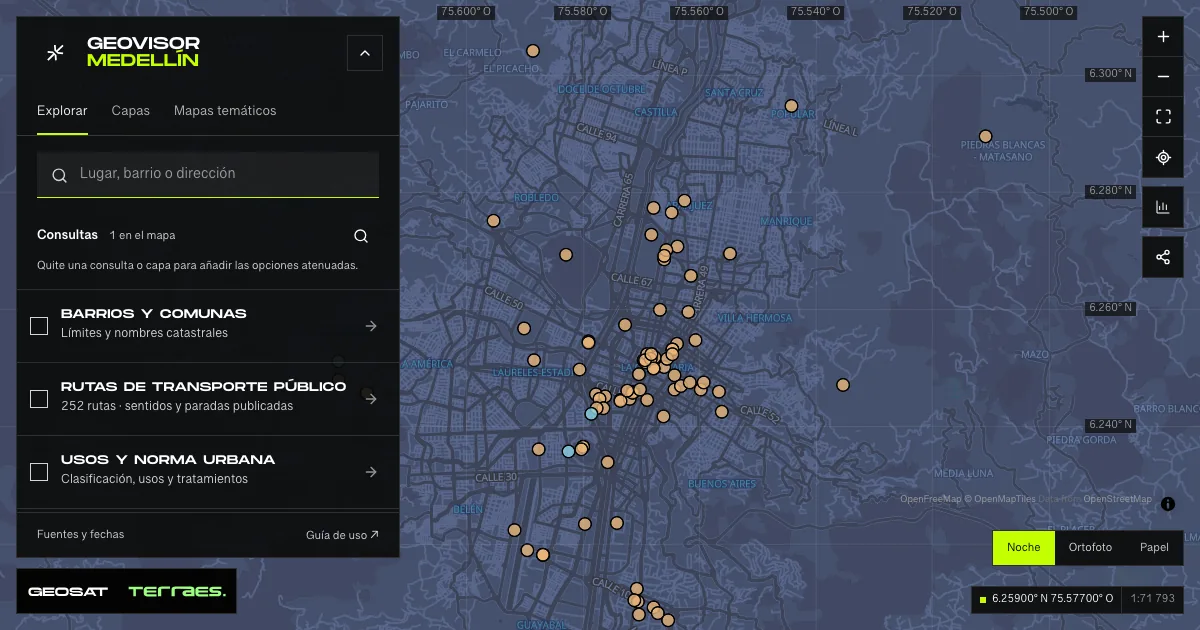Open the OpenFreeMap attribution link
This screenshot has width=1200, height=630.
[930, 499]
